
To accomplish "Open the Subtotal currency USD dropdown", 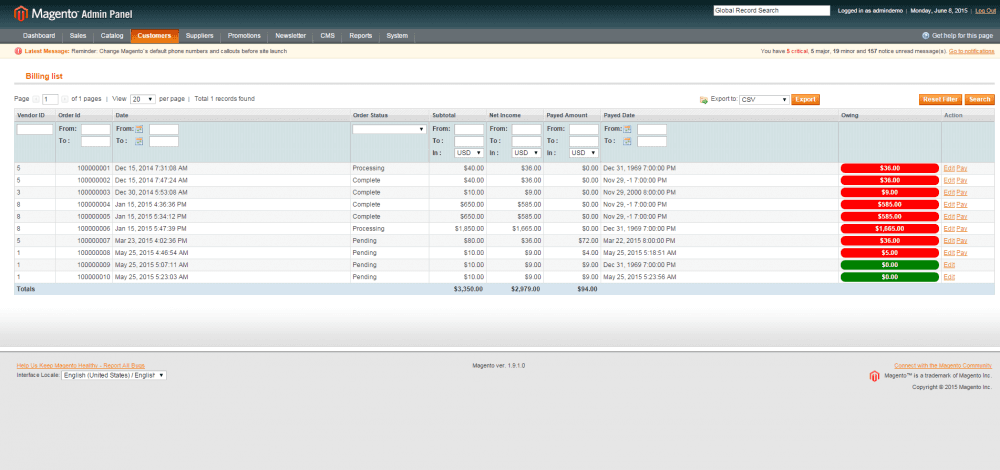I will click(x=469, y=153).
